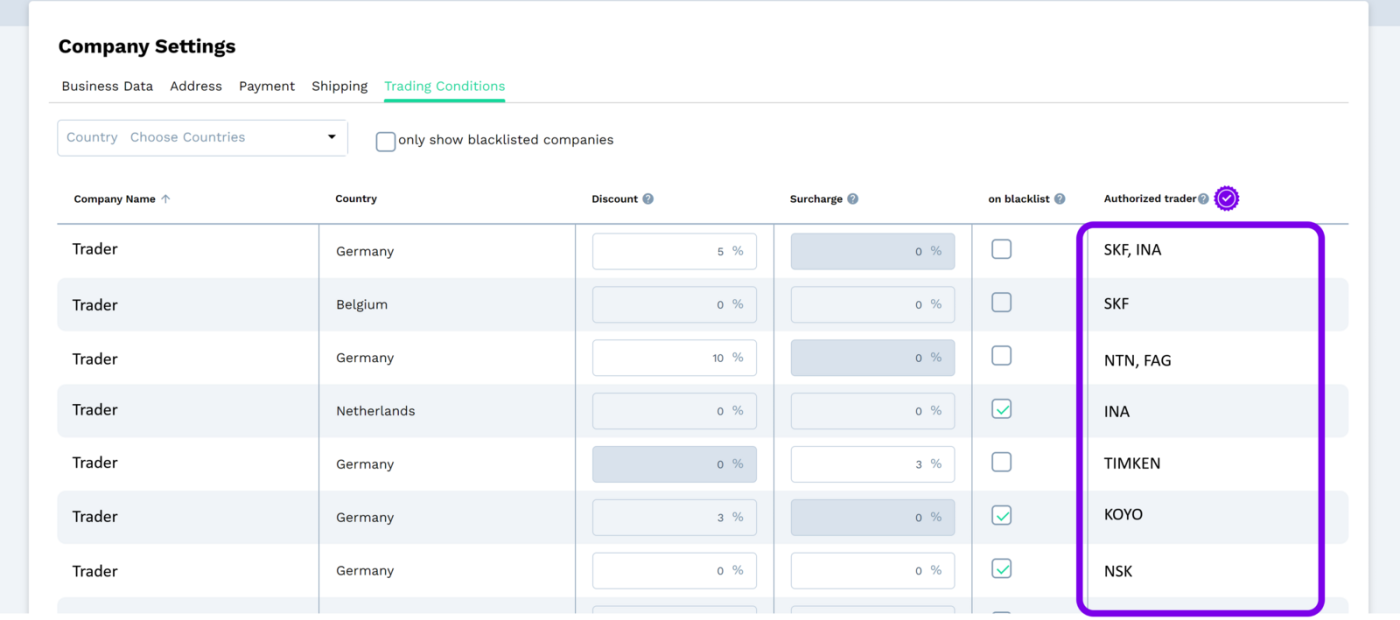Edit the 3% discount field in KOYO row
1400x620 pixels.
[674, 517]
